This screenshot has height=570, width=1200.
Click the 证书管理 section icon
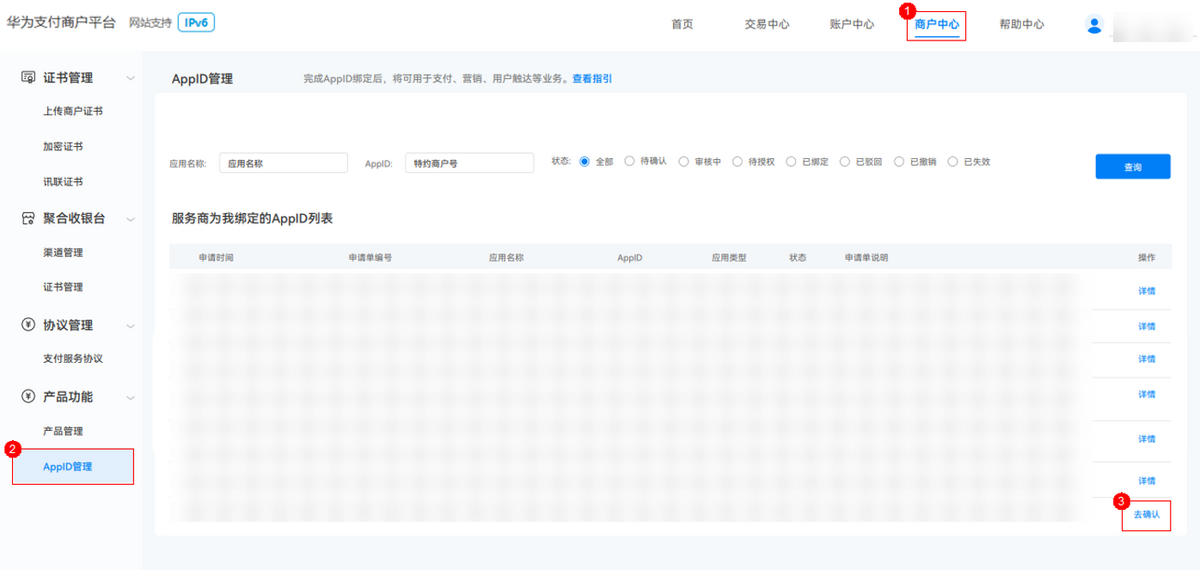point(28,78)
